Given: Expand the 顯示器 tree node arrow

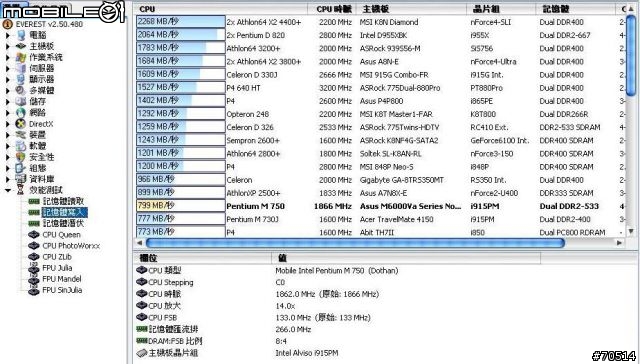Looking at the screenshot, I should click(x=8, y=80).
